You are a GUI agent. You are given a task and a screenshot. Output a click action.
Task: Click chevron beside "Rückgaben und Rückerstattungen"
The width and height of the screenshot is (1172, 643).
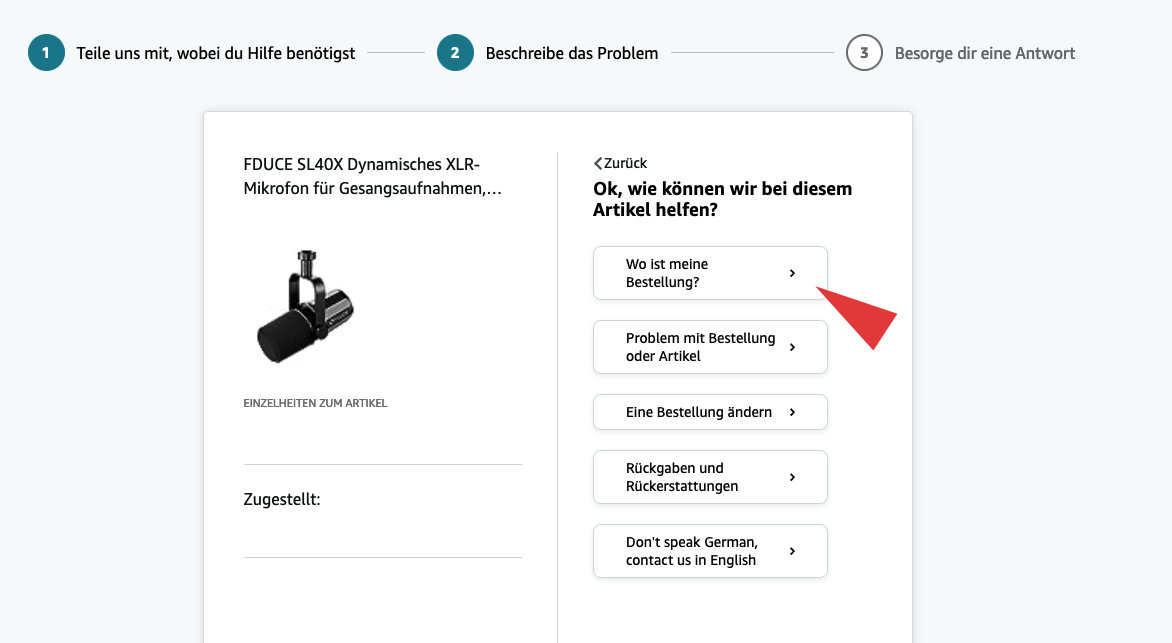[792, 477]
